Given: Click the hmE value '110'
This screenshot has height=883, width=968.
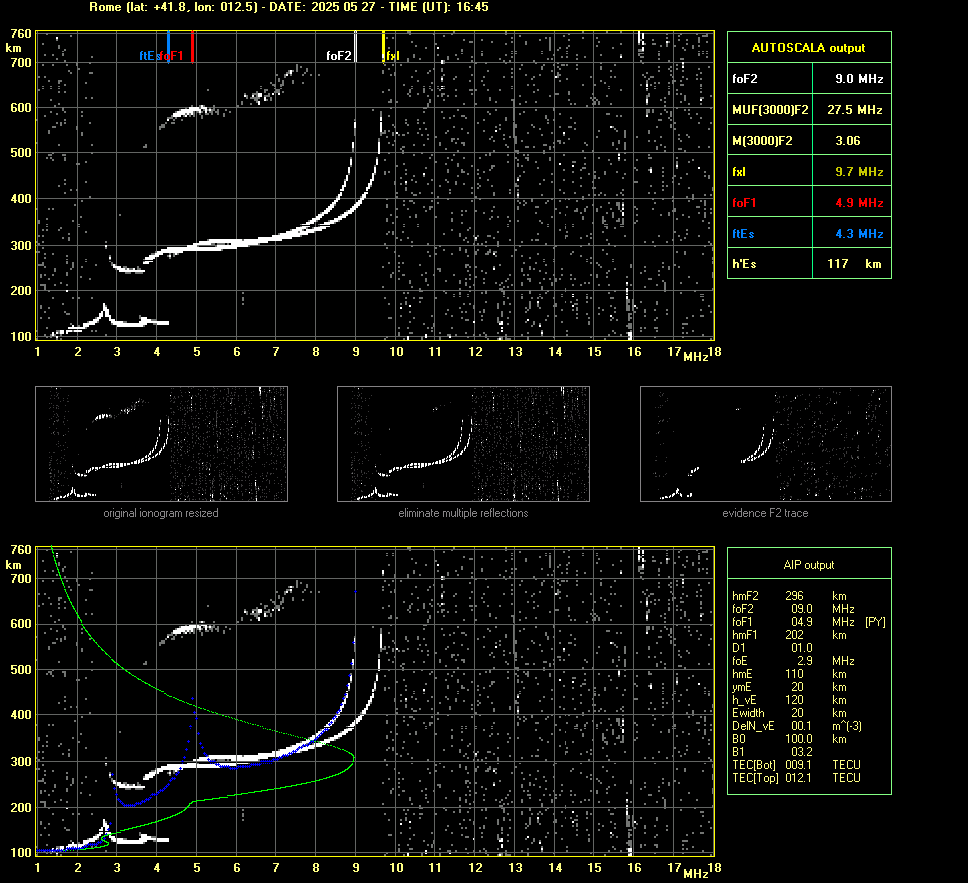Looking at the screenshot, I should pyautogui.click(x=794, y=674).
